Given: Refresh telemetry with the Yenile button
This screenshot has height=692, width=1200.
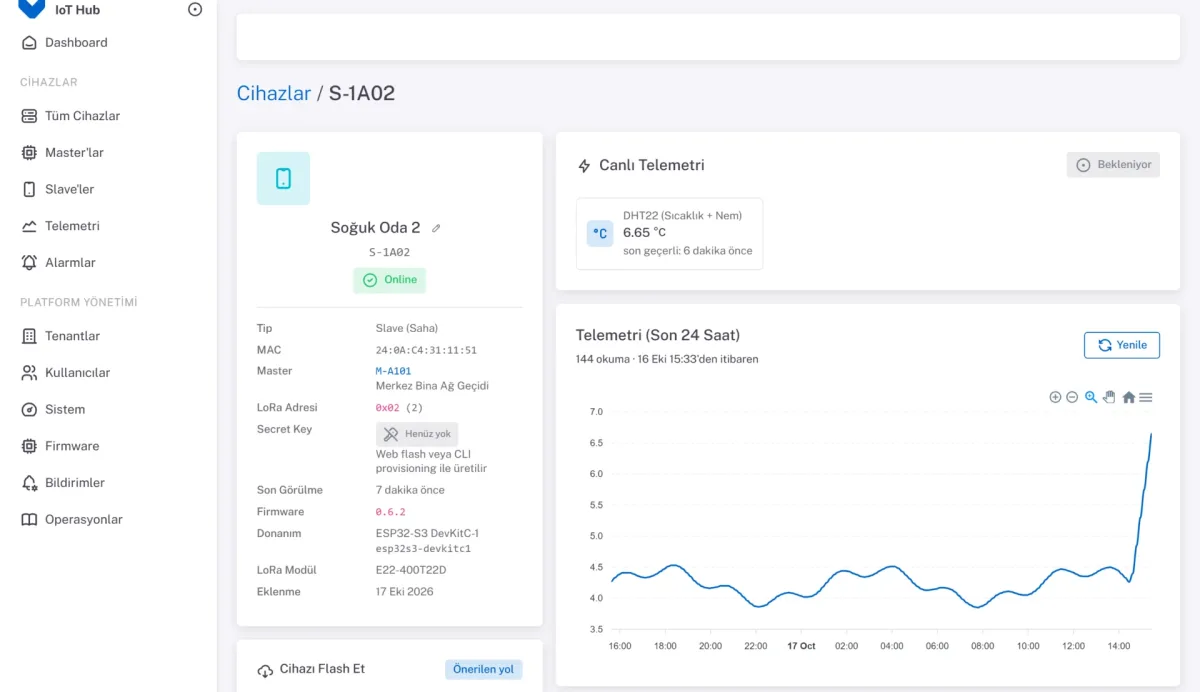Looking at the screenshot, I should [x=1122, y=345].
